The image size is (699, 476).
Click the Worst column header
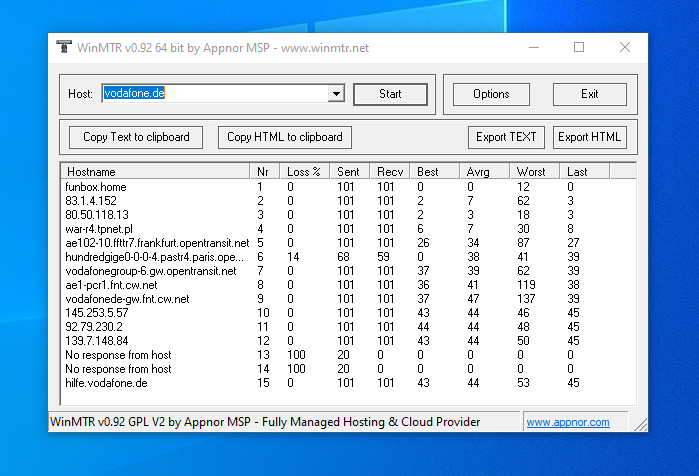(535, 172)
